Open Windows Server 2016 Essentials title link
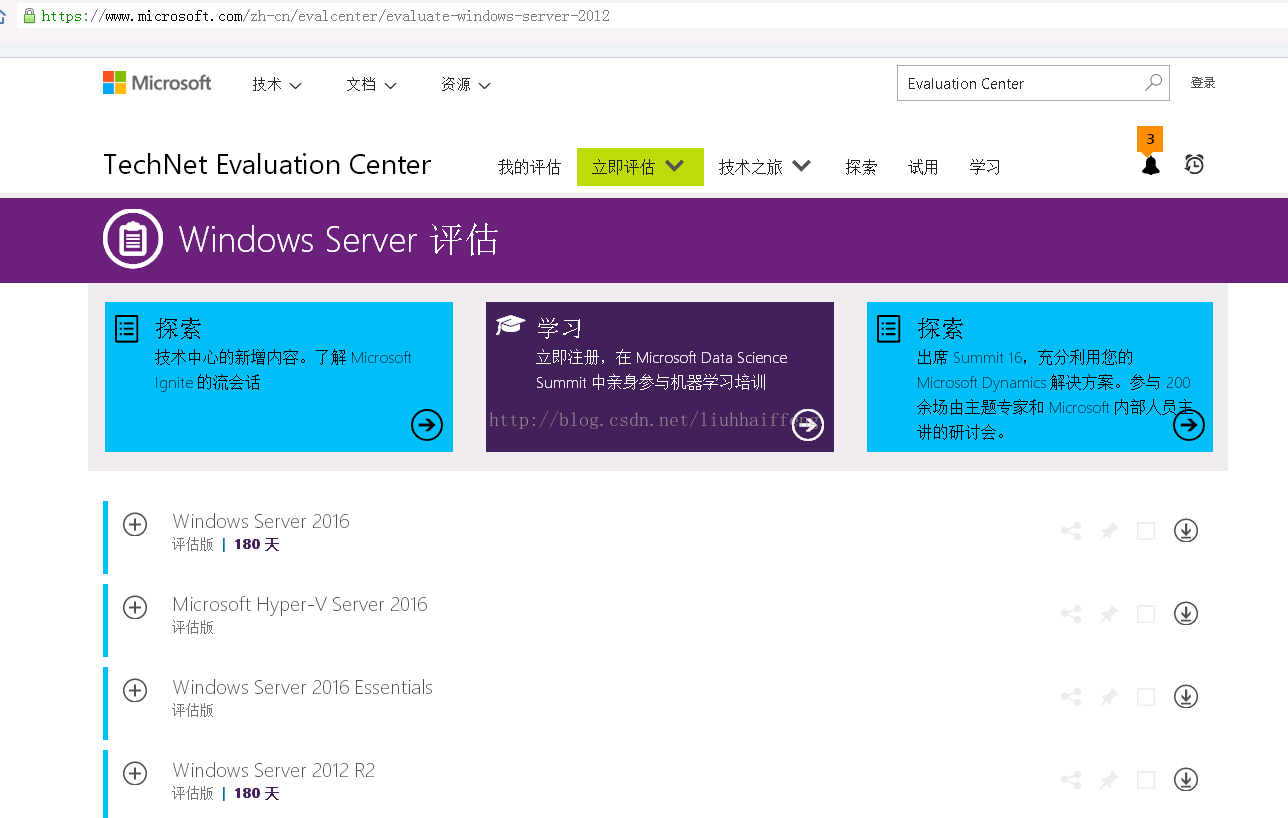1288x818 pixels. [x=302, y=687]
